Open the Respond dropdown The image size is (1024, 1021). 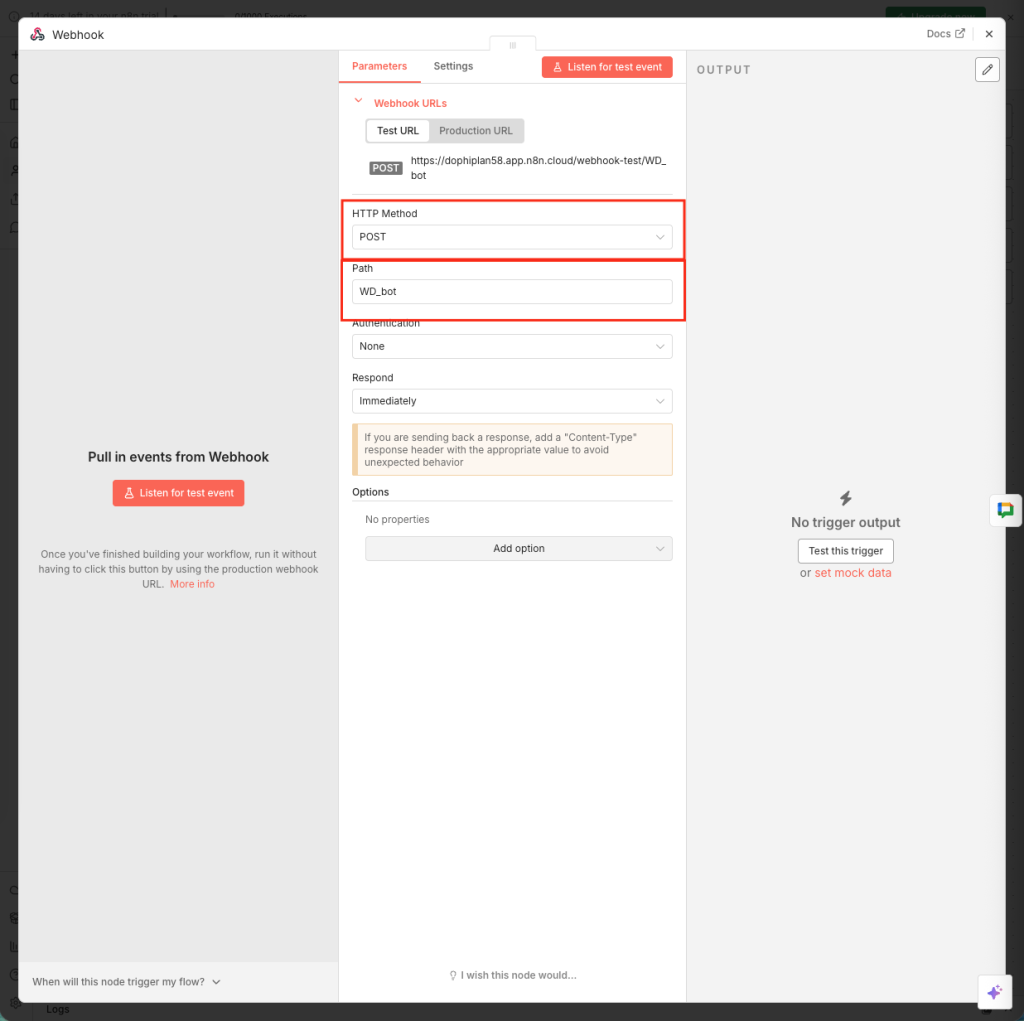tap(512, 401)
